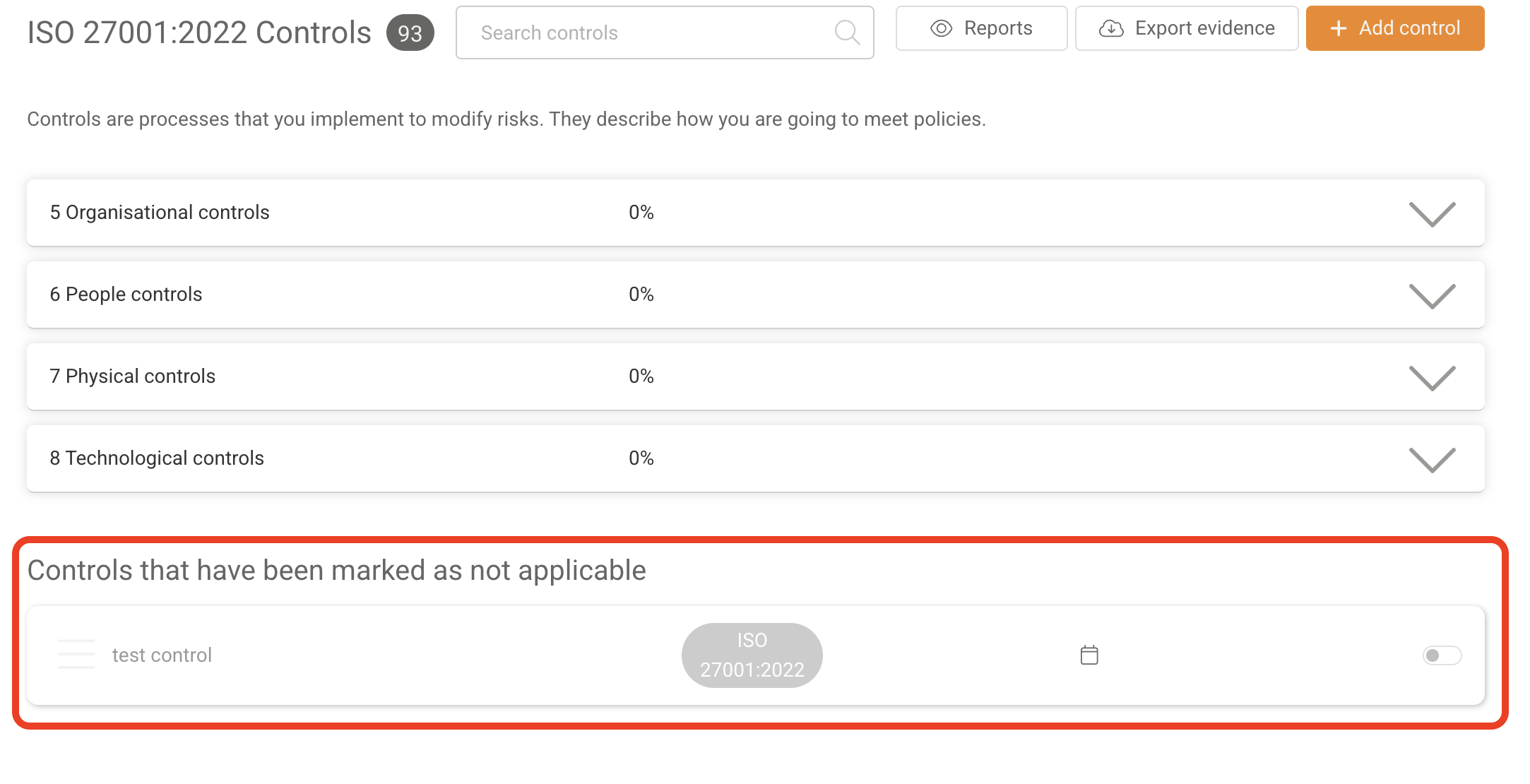Select the test control row name

point(162,655)
